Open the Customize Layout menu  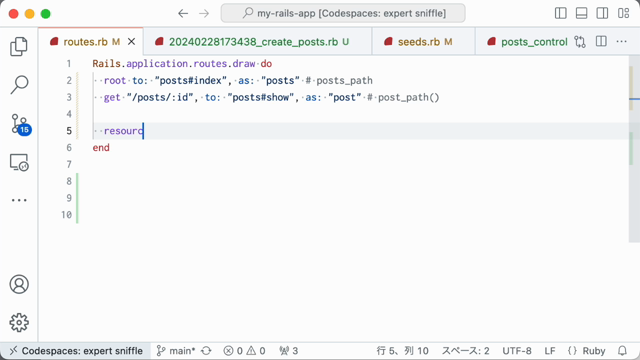(623, 13)
